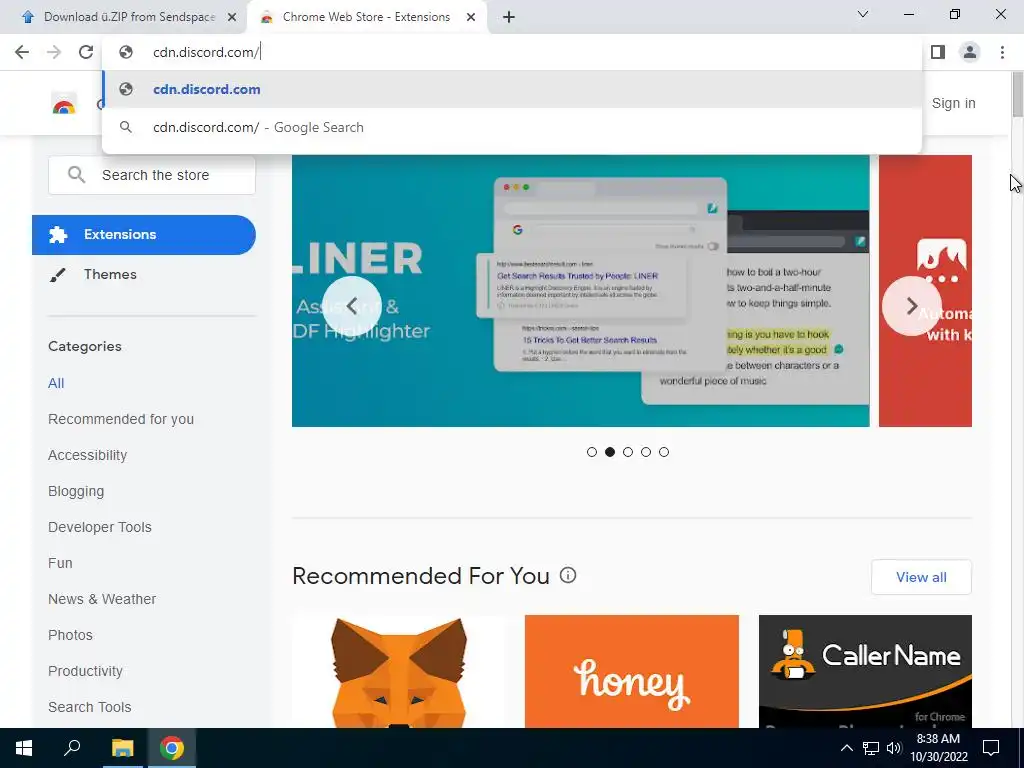
Task: Open Chrome's three-dot menu
Action: click(x=1002, y=52)
